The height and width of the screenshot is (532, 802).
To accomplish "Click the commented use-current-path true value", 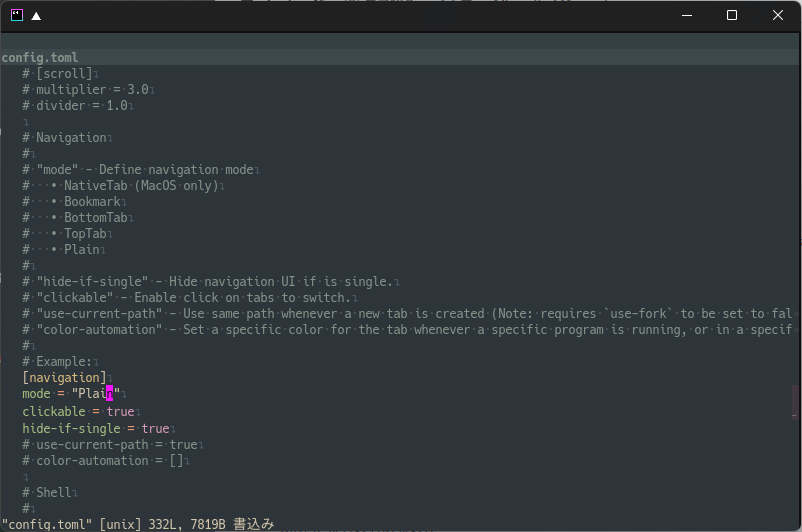I will (184, 445).
